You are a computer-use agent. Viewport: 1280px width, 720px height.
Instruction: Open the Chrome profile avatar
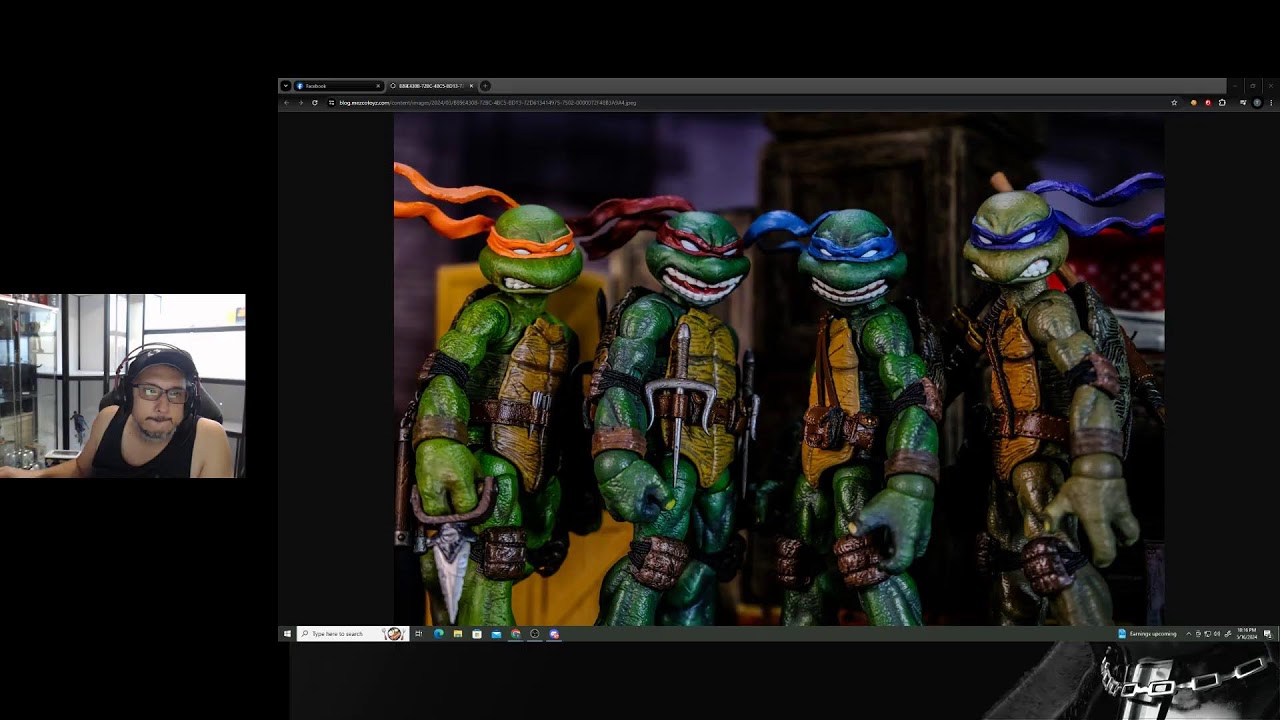pyautogui.click(x=1257, y=103)
